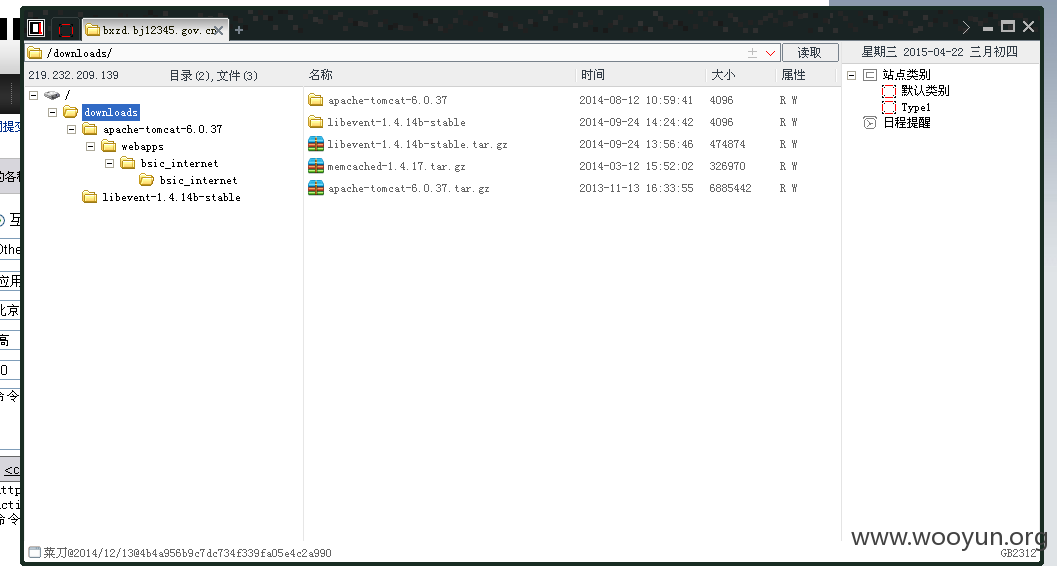Select webapps folder in tree
The width and height of the screenshot is (1057, 566).
click(142, 146)
